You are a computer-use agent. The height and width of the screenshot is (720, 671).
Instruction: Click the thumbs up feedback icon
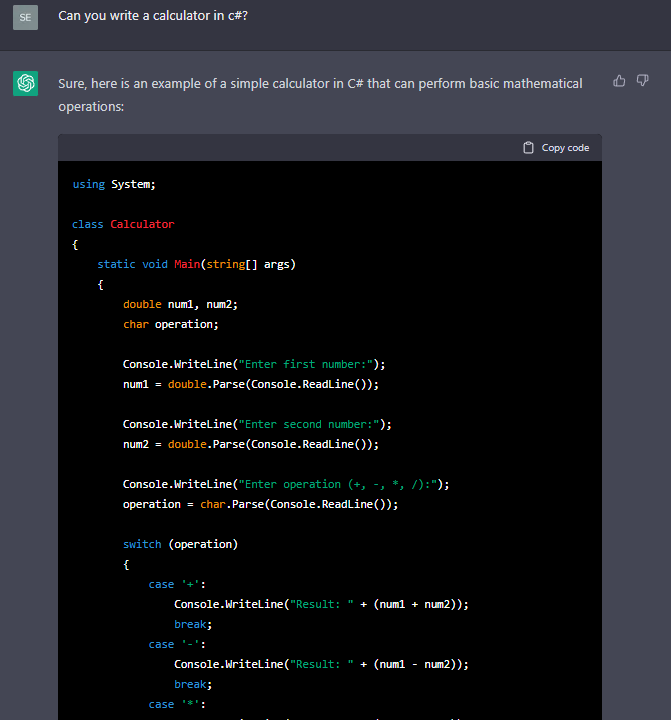(619, 81)
